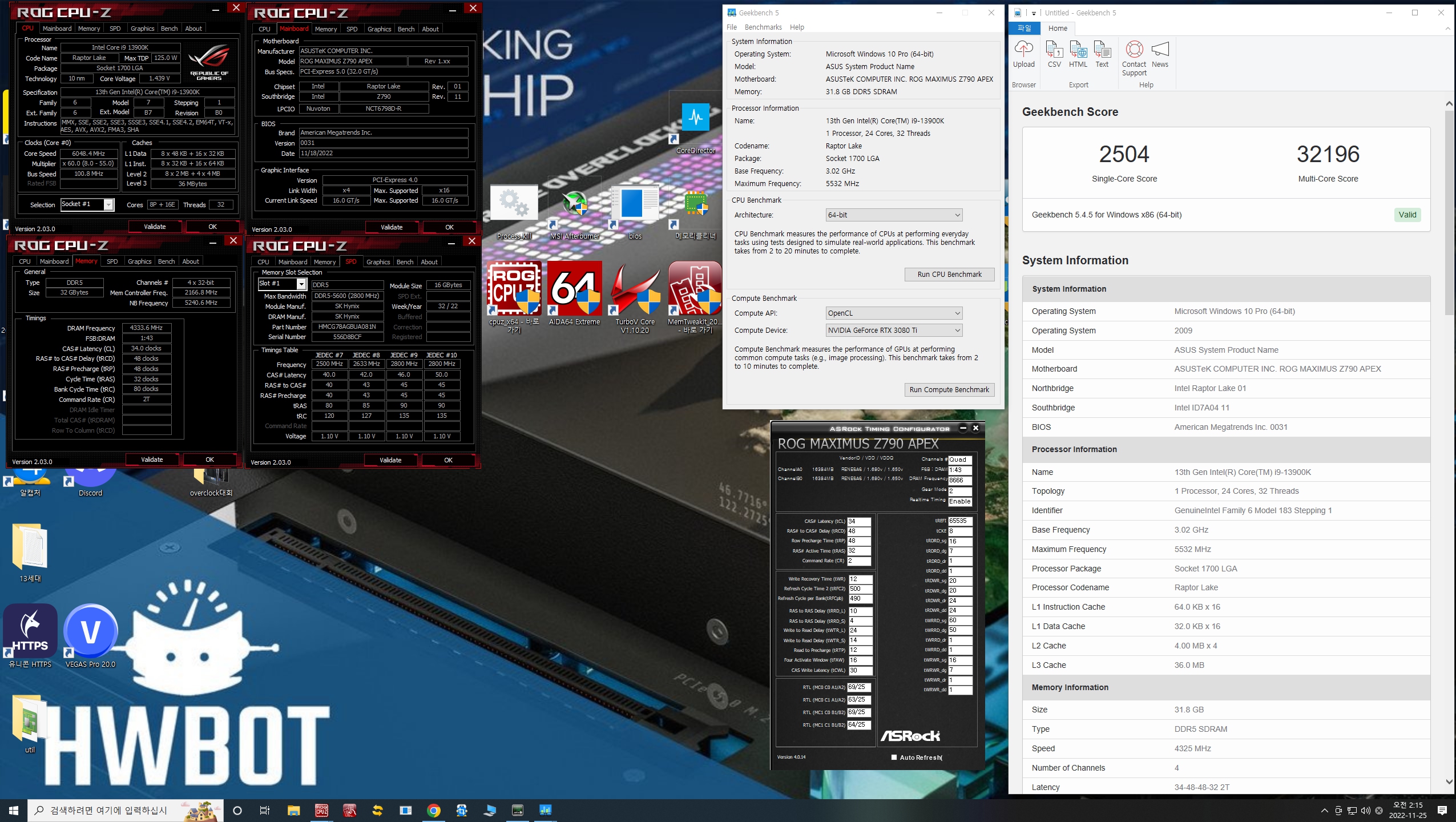Open About tab in the CPU-Z Mainboard window

pos(430,29)
